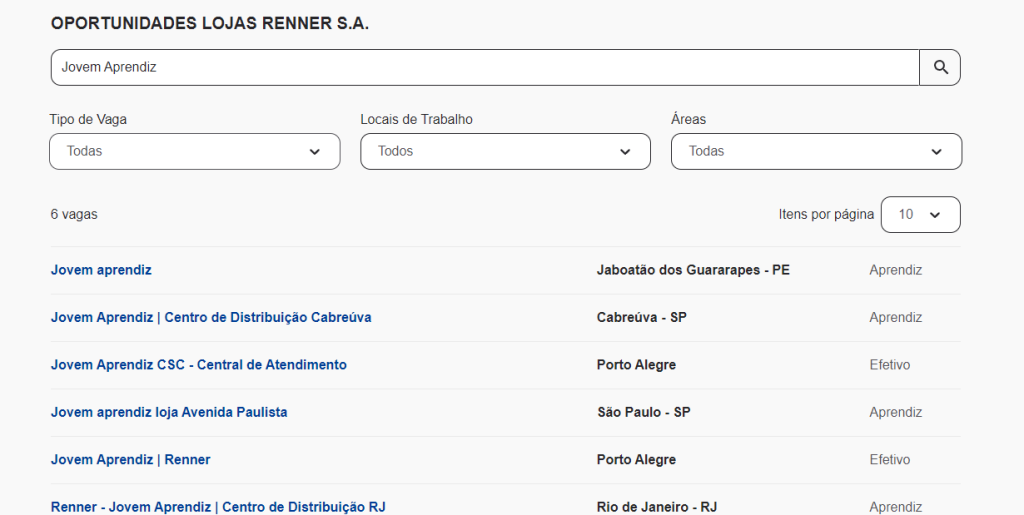Screen dimensions: 1024x515
Task: Expand the Áreas dropdown
Action: (x=816, y=151)
